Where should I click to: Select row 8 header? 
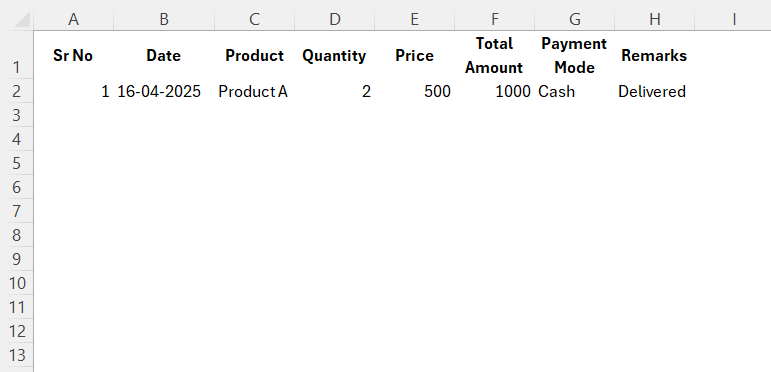pos(17,235)
